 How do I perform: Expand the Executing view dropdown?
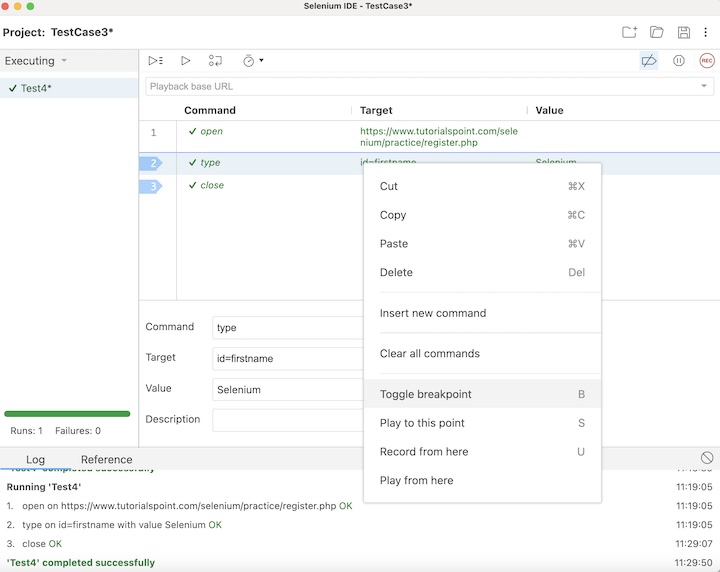pyautogui.click(x=64, y=61)
